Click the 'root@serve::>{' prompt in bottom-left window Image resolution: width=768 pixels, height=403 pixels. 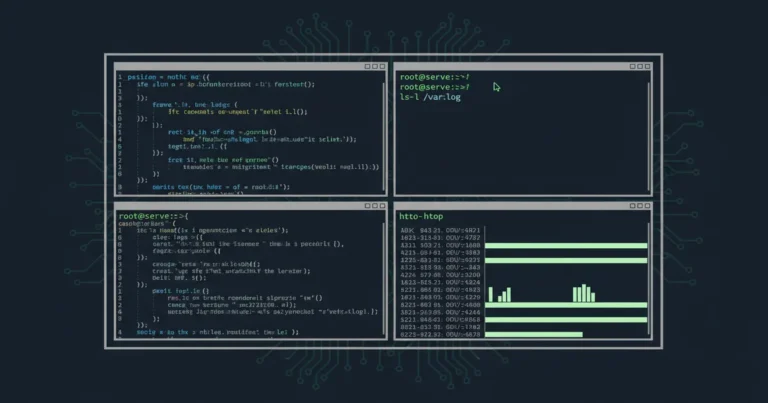point(153,216)
